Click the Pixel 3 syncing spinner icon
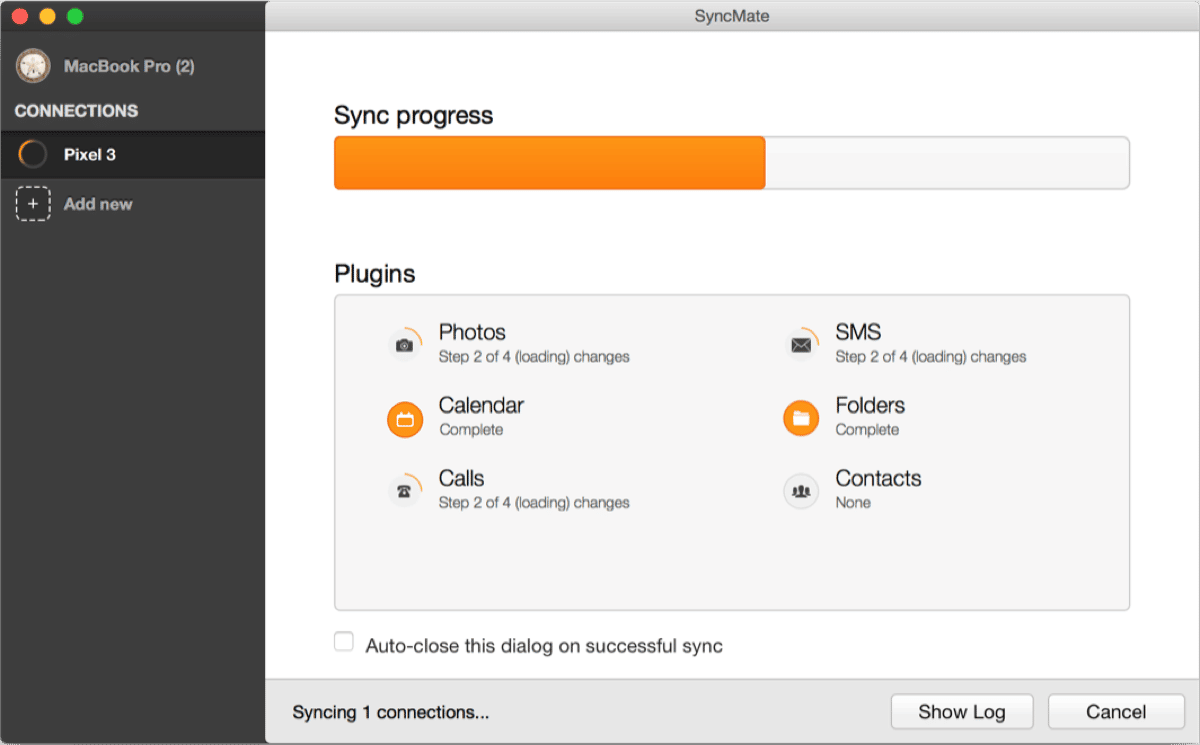This screenshot has width=1200, height=745. coord(33,155)
